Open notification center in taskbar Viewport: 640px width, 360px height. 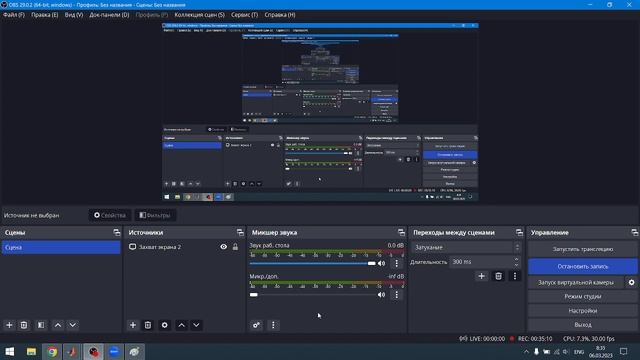click(623, 351)
